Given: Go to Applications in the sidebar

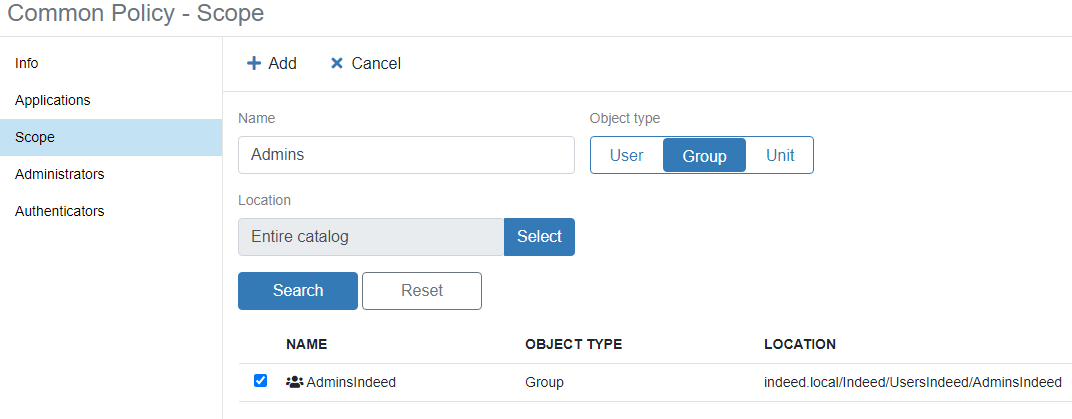Looking at the screenshot, I should (x=53, y=100).
